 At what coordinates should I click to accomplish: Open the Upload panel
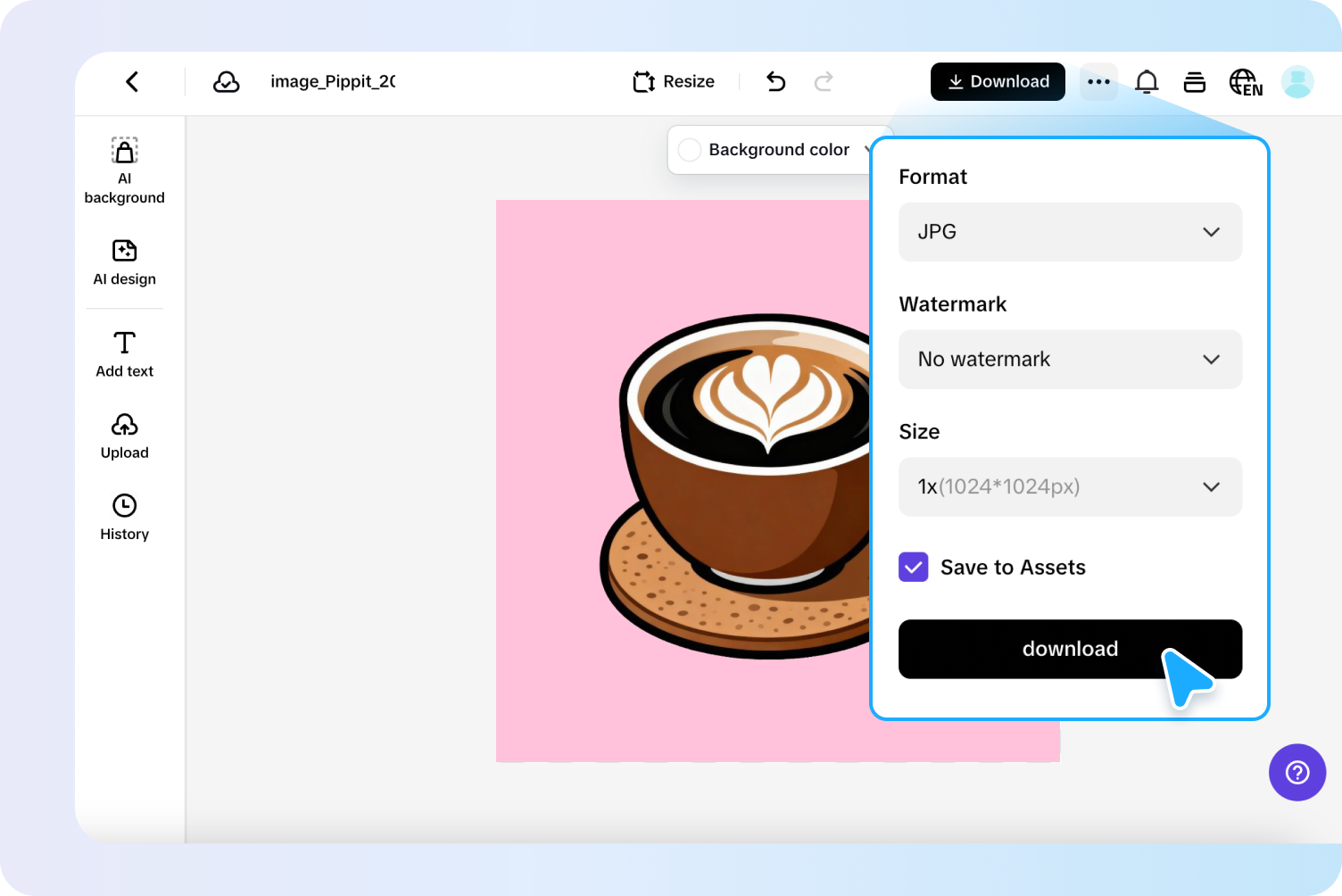124,436
